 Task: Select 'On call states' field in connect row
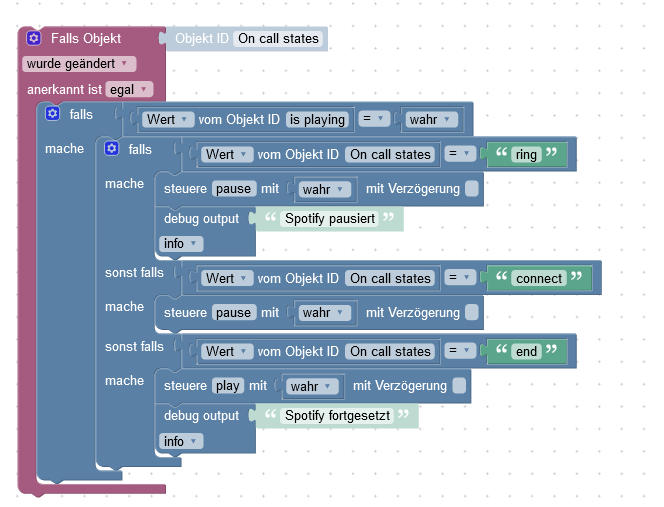coord(390,278)
